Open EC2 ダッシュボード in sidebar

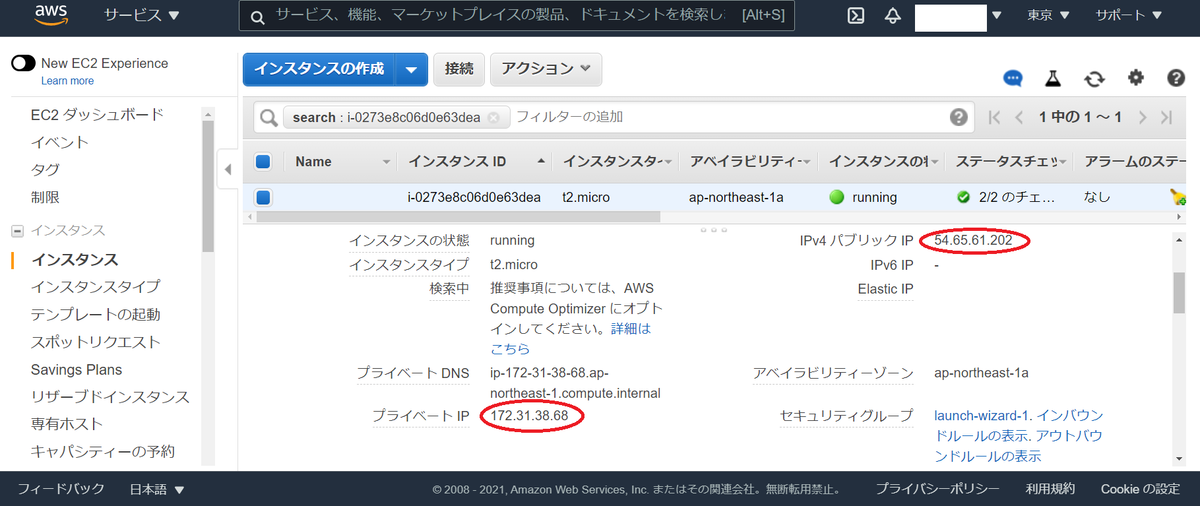[97, 115]
